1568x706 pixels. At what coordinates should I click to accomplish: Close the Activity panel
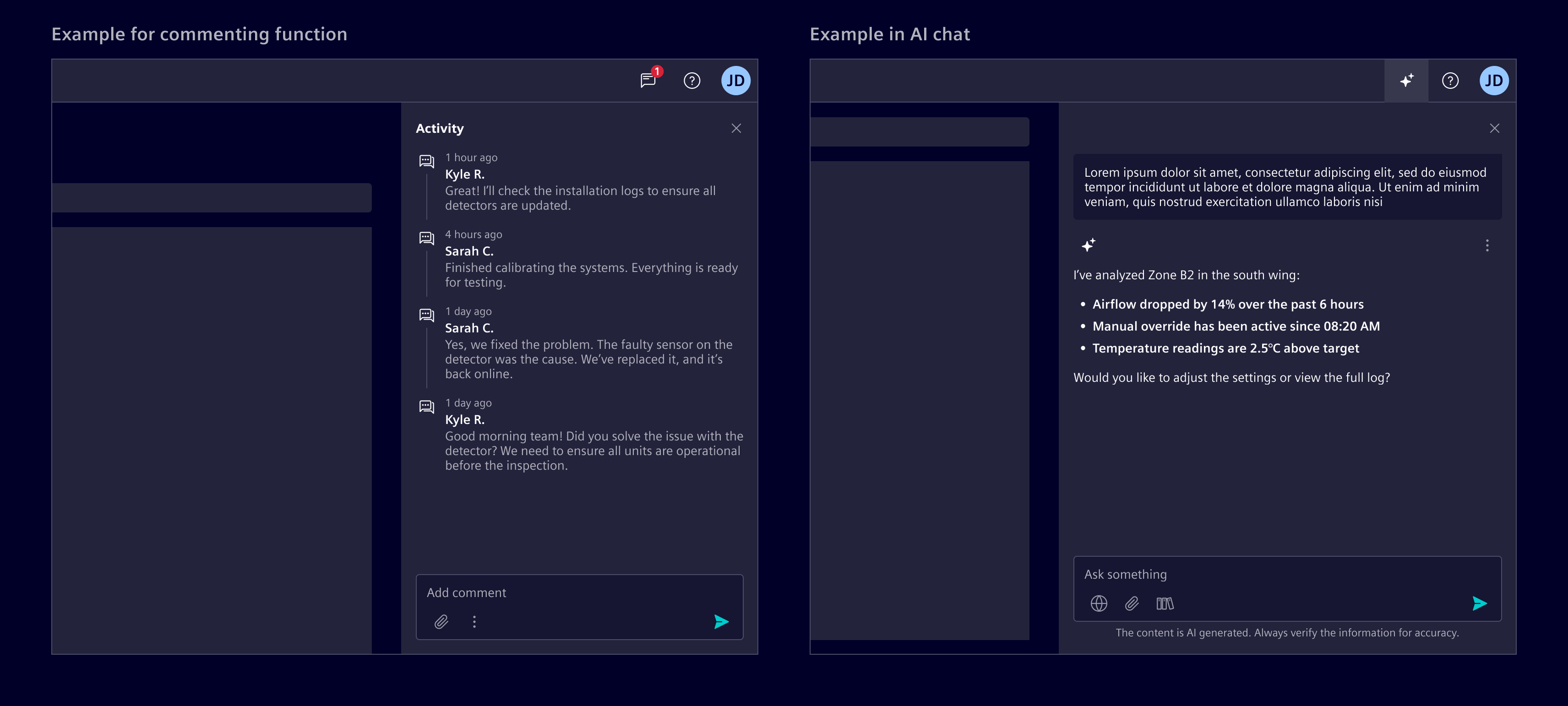click(x=736, y=128)
